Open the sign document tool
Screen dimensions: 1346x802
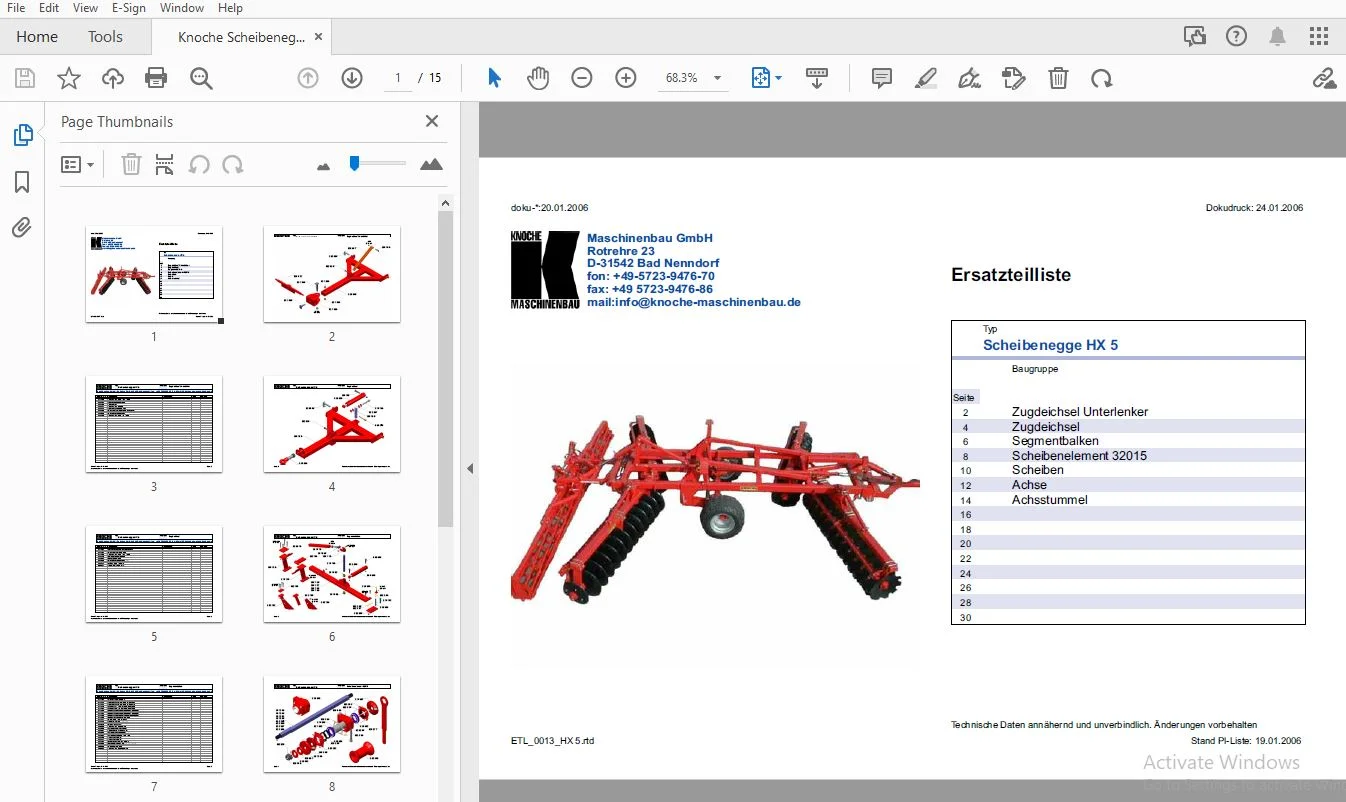[x=969, y=78]
